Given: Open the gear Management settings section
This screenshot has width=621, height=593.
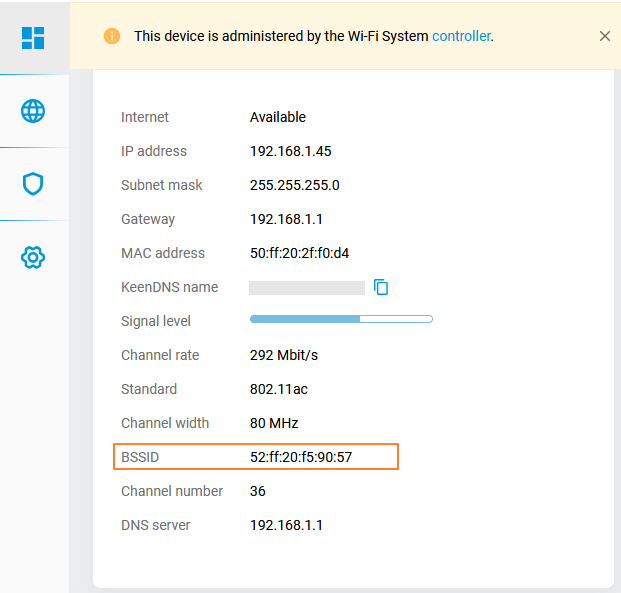Looking at the screenshot, I should (33, 258).
